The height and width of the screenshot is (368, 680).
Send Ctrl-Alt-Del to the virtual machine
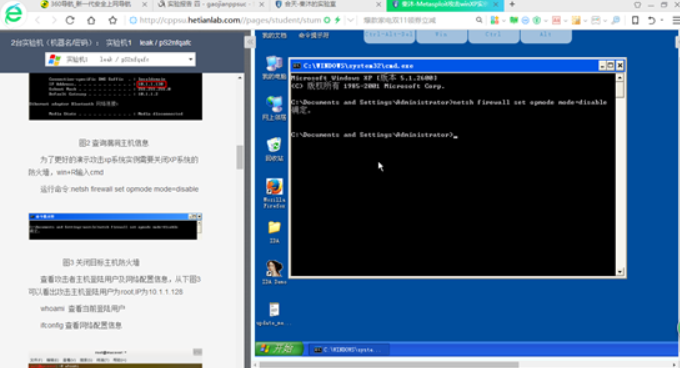coord(389,35)
